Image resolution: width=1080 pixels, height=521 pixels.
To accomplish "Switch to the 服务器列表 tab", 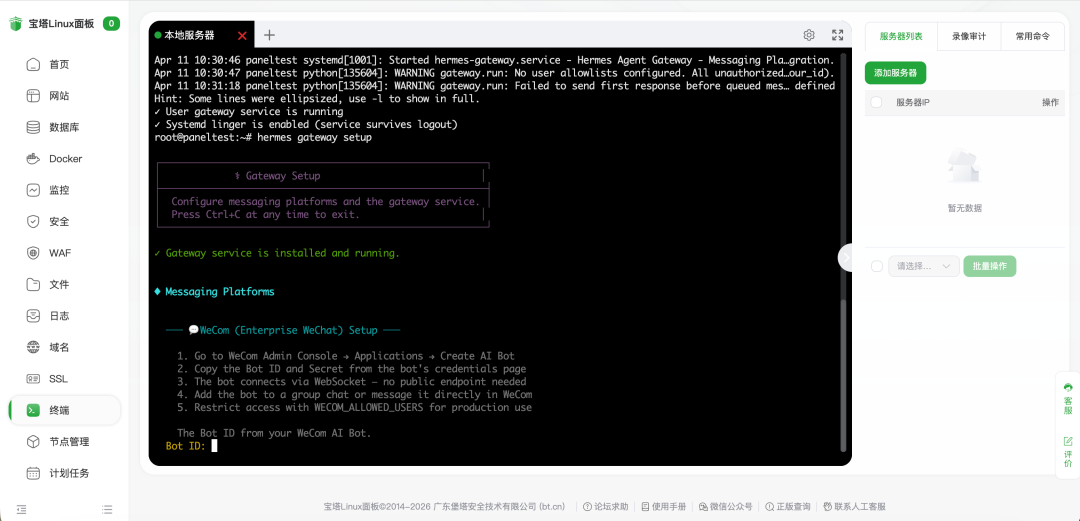I will click(x=901, y=37).
